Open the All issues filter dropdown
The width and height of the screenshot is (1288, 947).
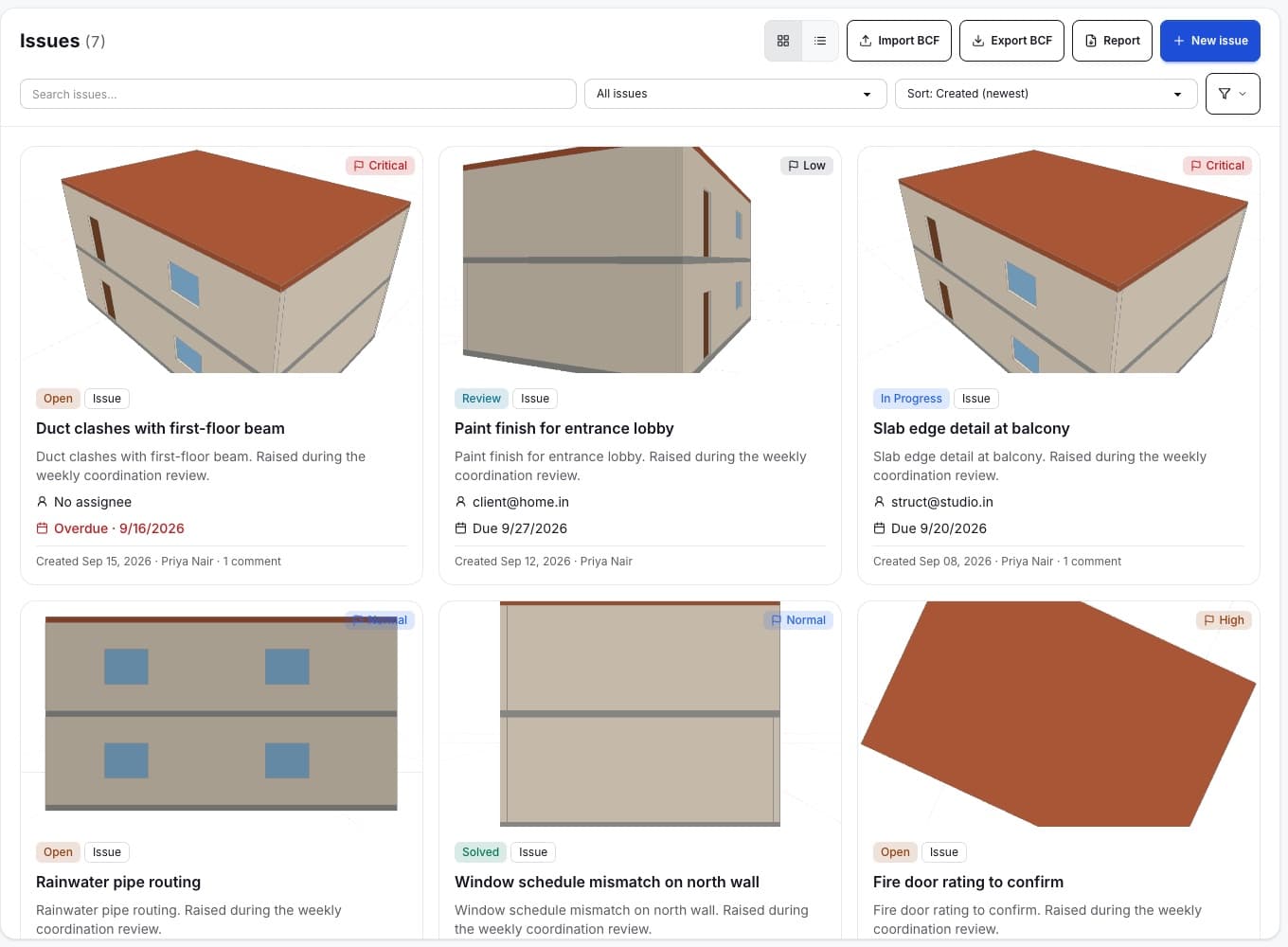click(x=736, y=94)
